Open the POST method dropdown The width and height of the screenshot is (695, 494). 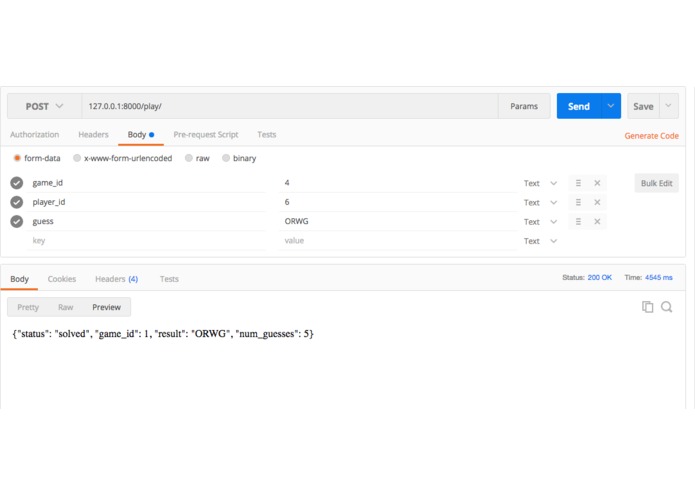[44, 106]
